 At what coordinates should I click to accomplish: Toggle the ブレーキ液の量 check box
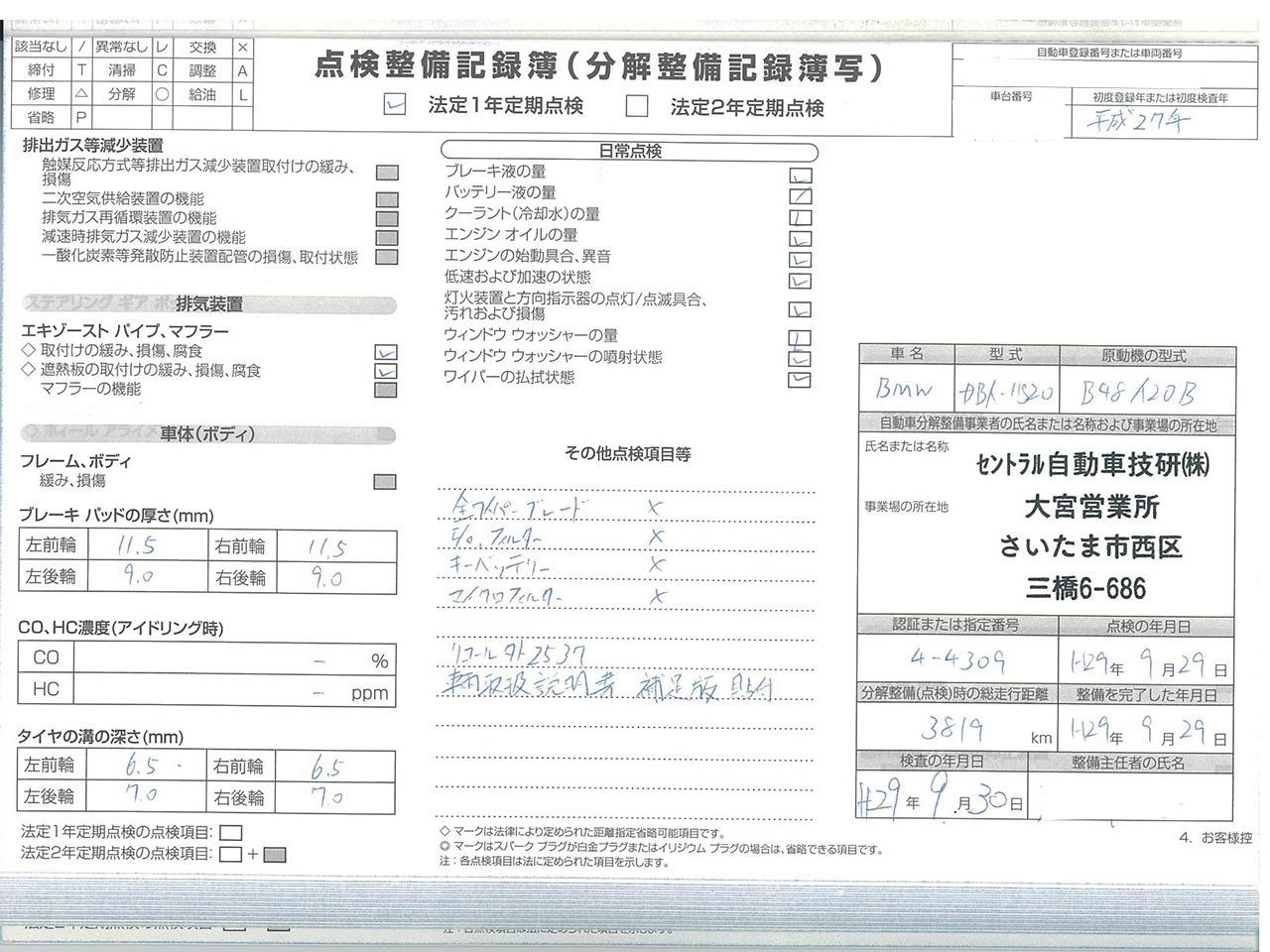point(800,176)
